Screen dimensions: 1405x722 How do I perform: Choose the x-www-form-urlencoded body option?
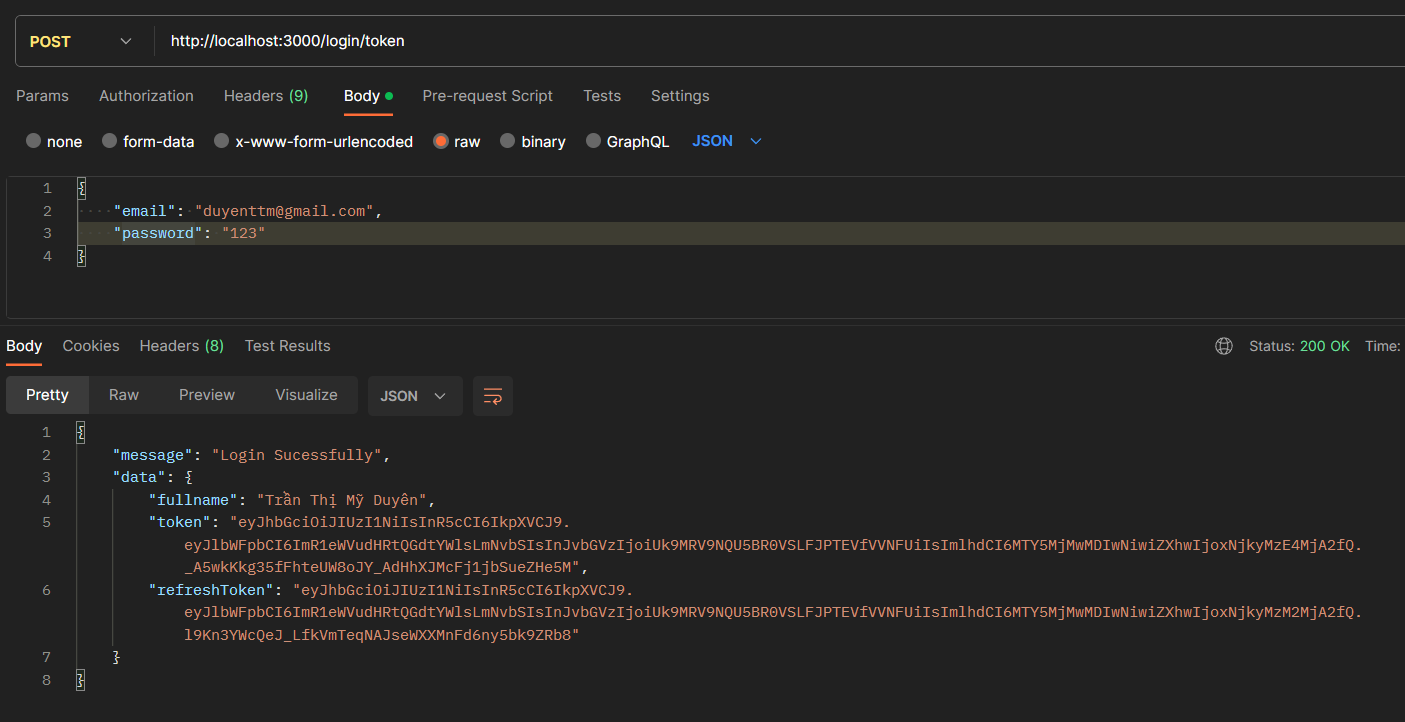pyautogui.click(x=222, y=142)
